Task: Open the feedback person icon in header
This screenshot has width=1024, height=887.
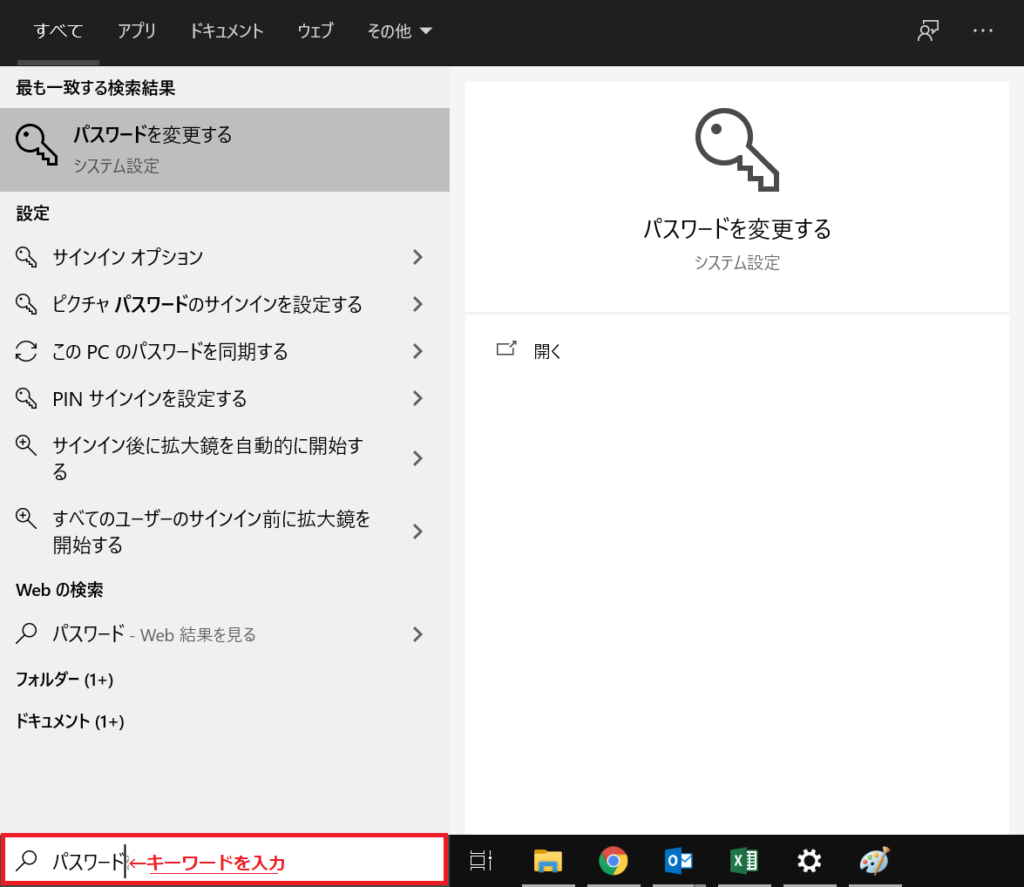Action: (928, 31)
